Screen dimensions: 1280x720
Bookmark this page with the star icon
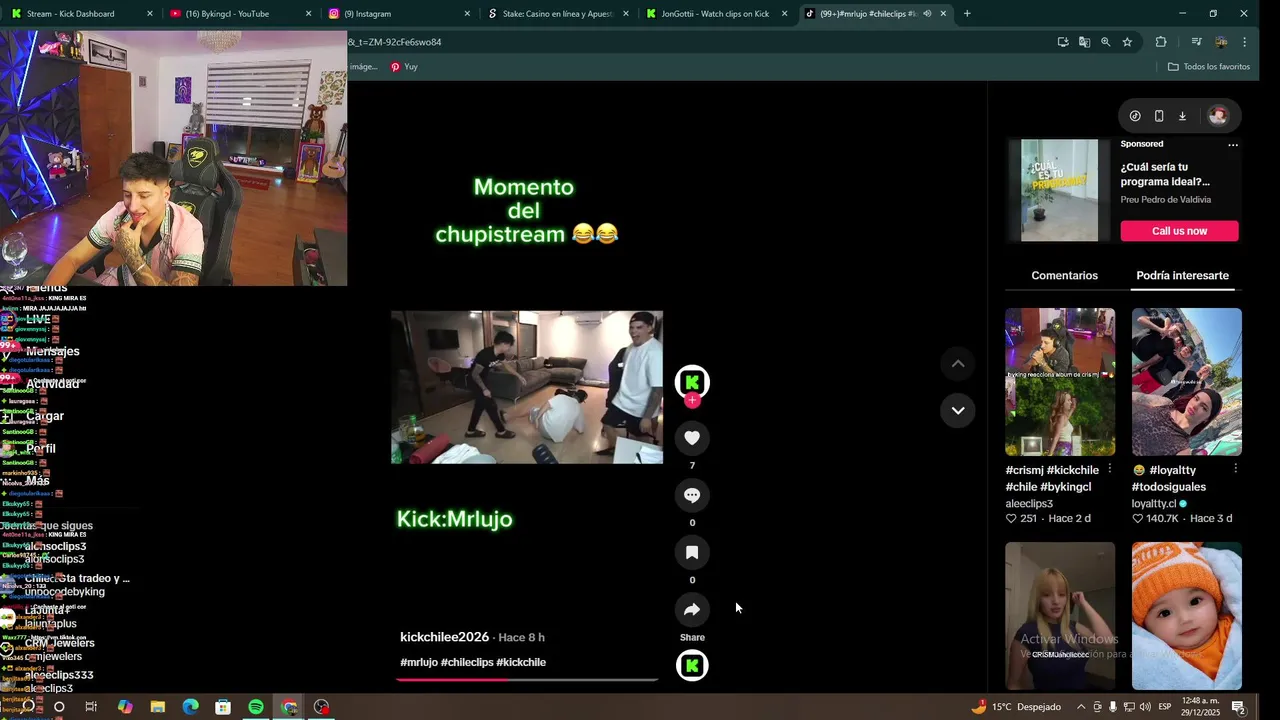tap(1127, 42)
